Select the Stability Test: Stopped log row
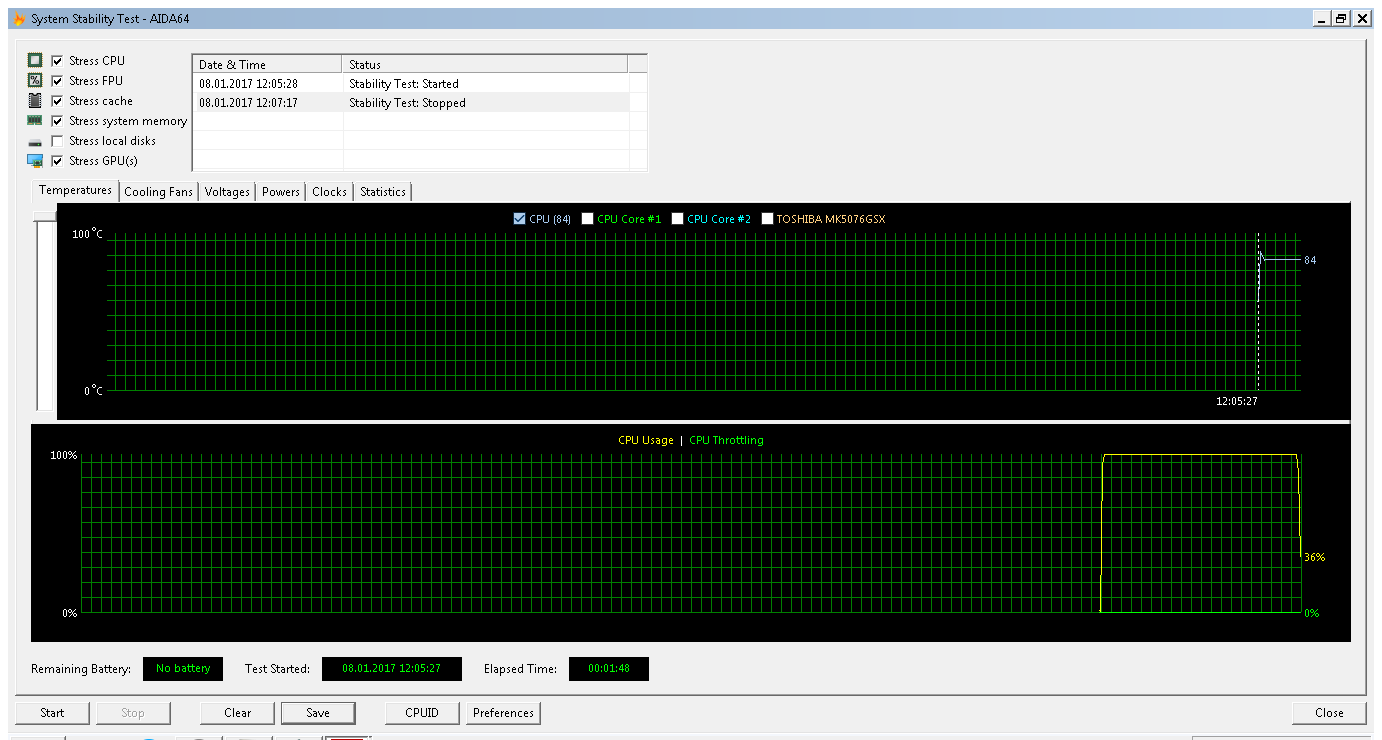This screenshot has height=740, width=1382. [x=407, y=103]
